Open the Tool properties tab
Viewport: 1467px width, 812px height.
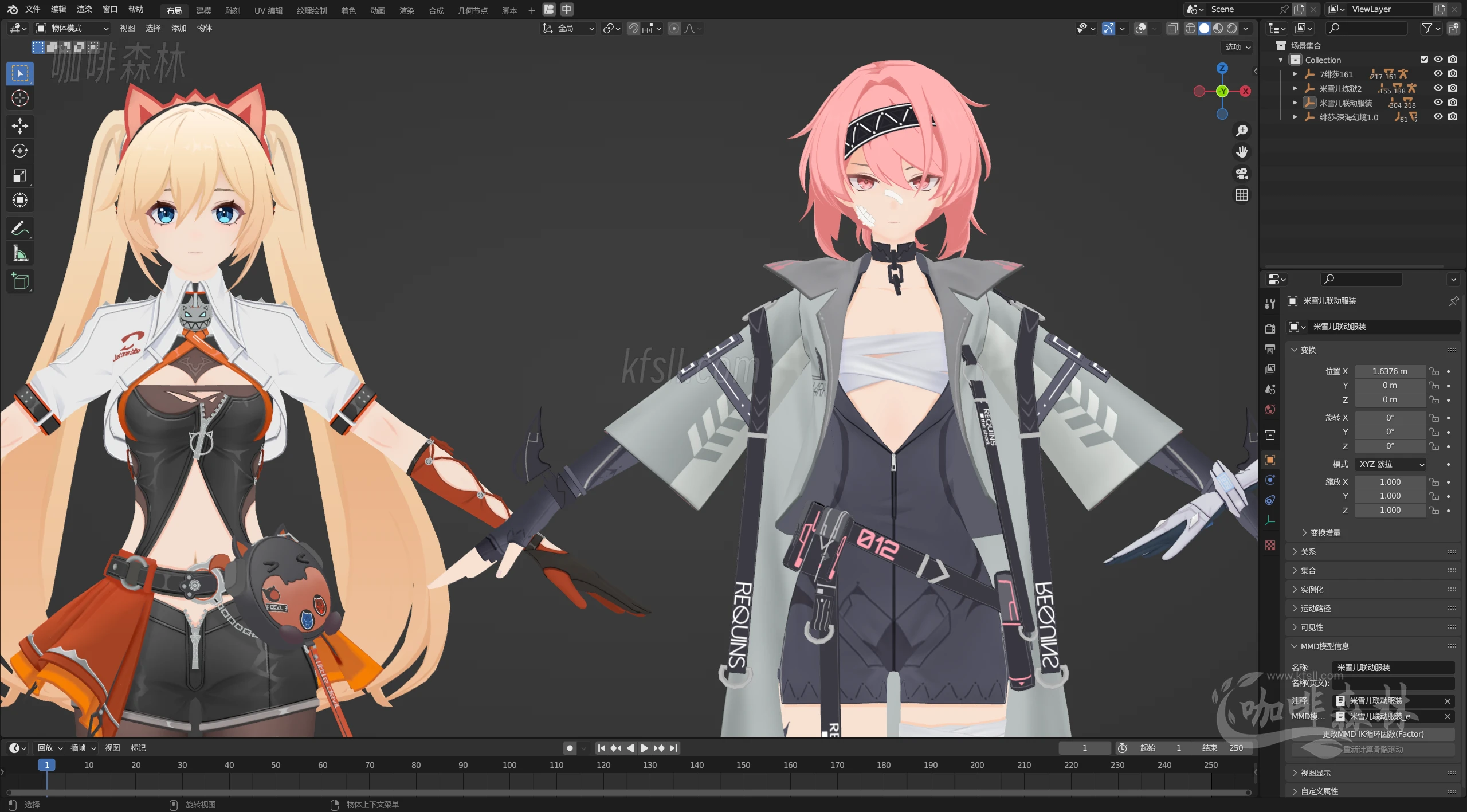(x=1270, y=303)
